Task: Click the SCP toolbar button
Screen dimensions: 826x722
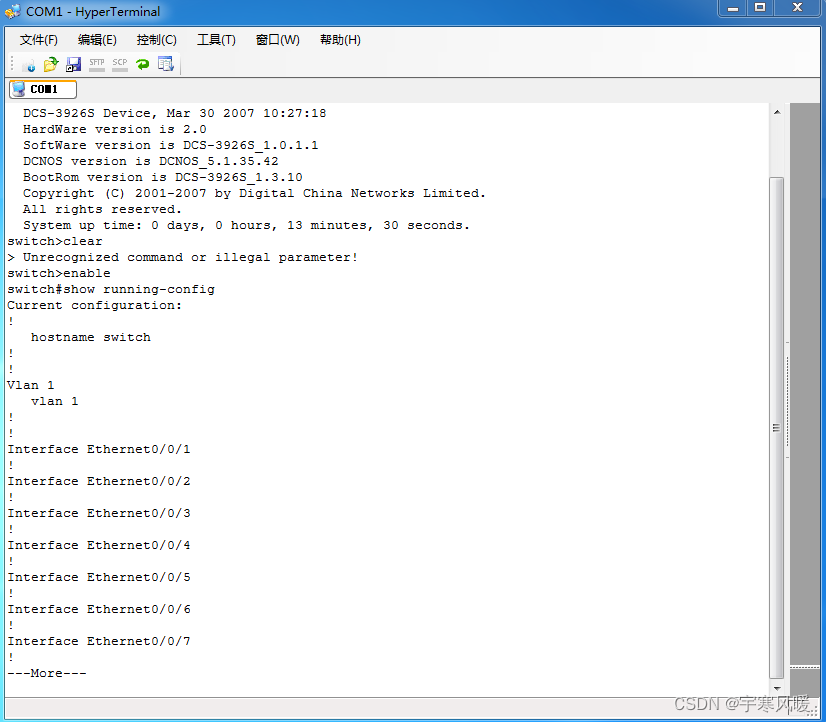Action: [x=120, y=65]
